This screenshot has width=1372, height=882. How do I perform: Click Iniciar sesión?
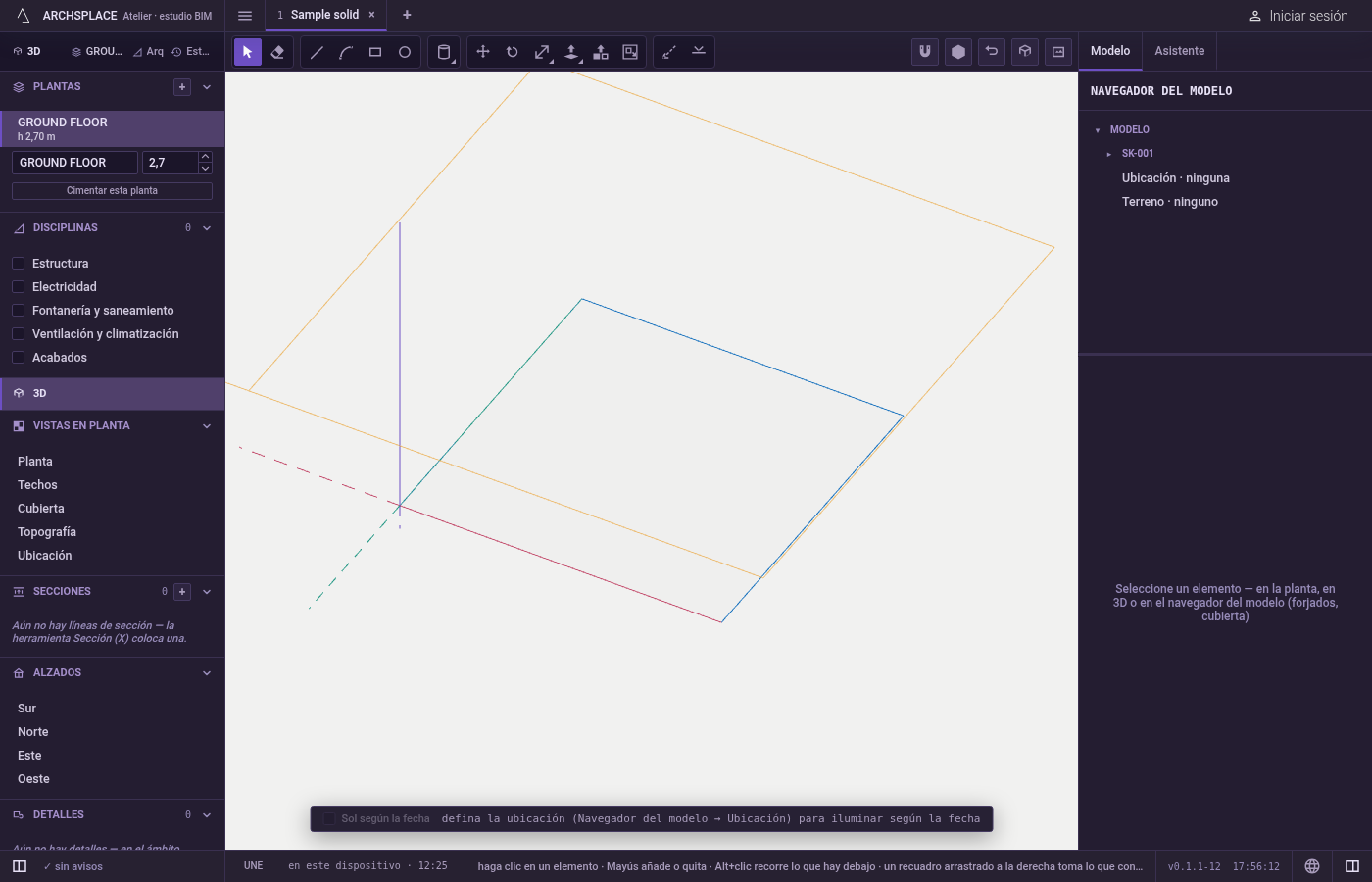tap(1298, 16)
